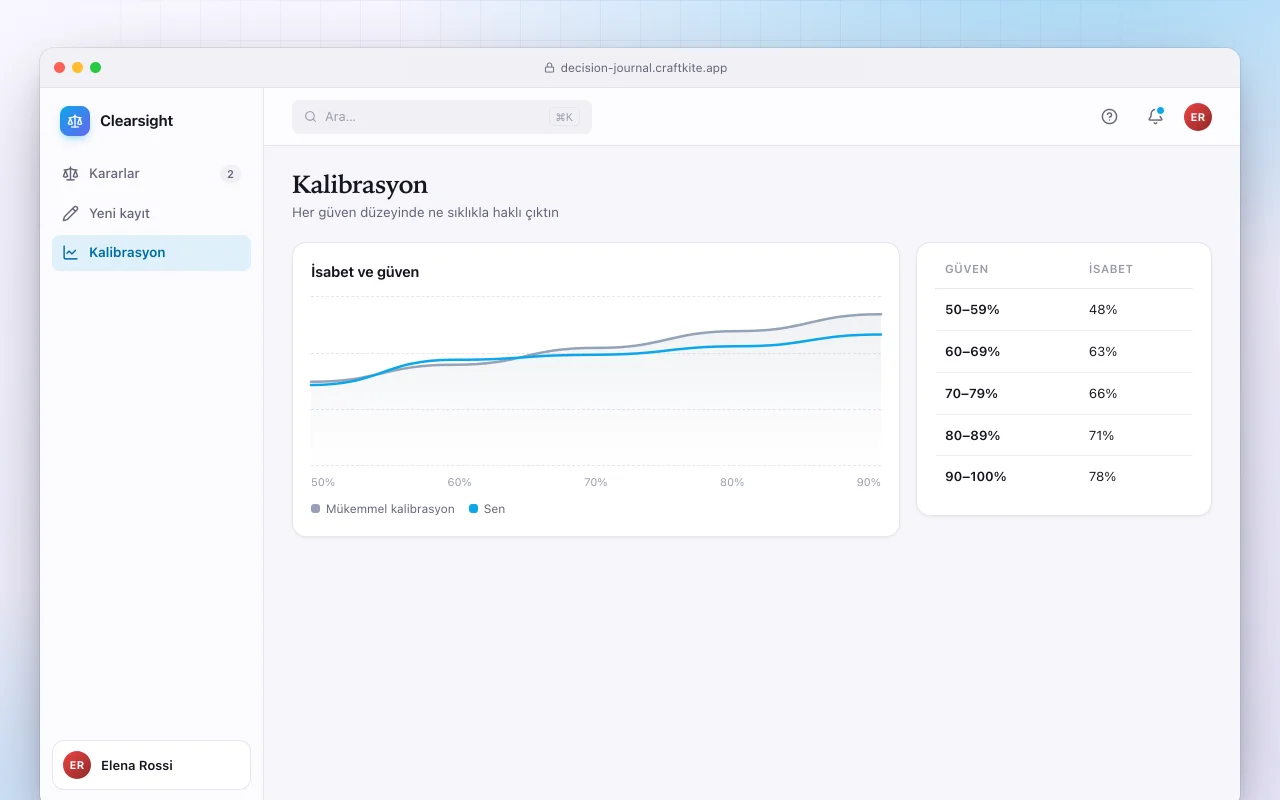The image size is (1280, 800).
Task: Click the Yeni kayıt pencil icon
Action: point(70,213)
